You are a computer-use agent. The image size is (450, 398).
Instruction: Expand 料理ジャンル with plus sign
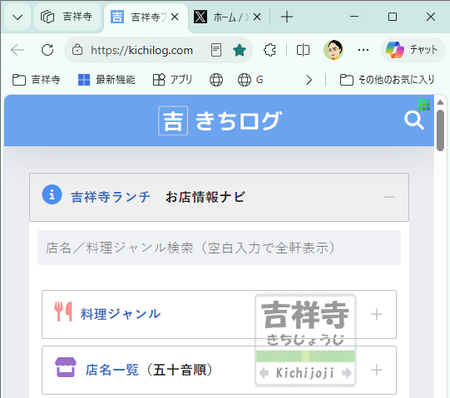point(377,314)
